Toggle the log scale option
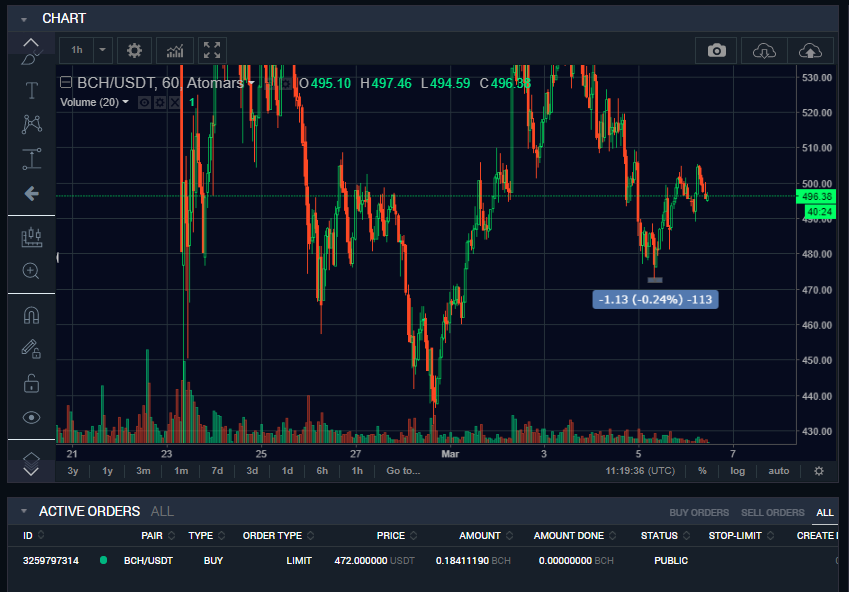This screenshot has height=592, width=849. [x=737, y=471]
